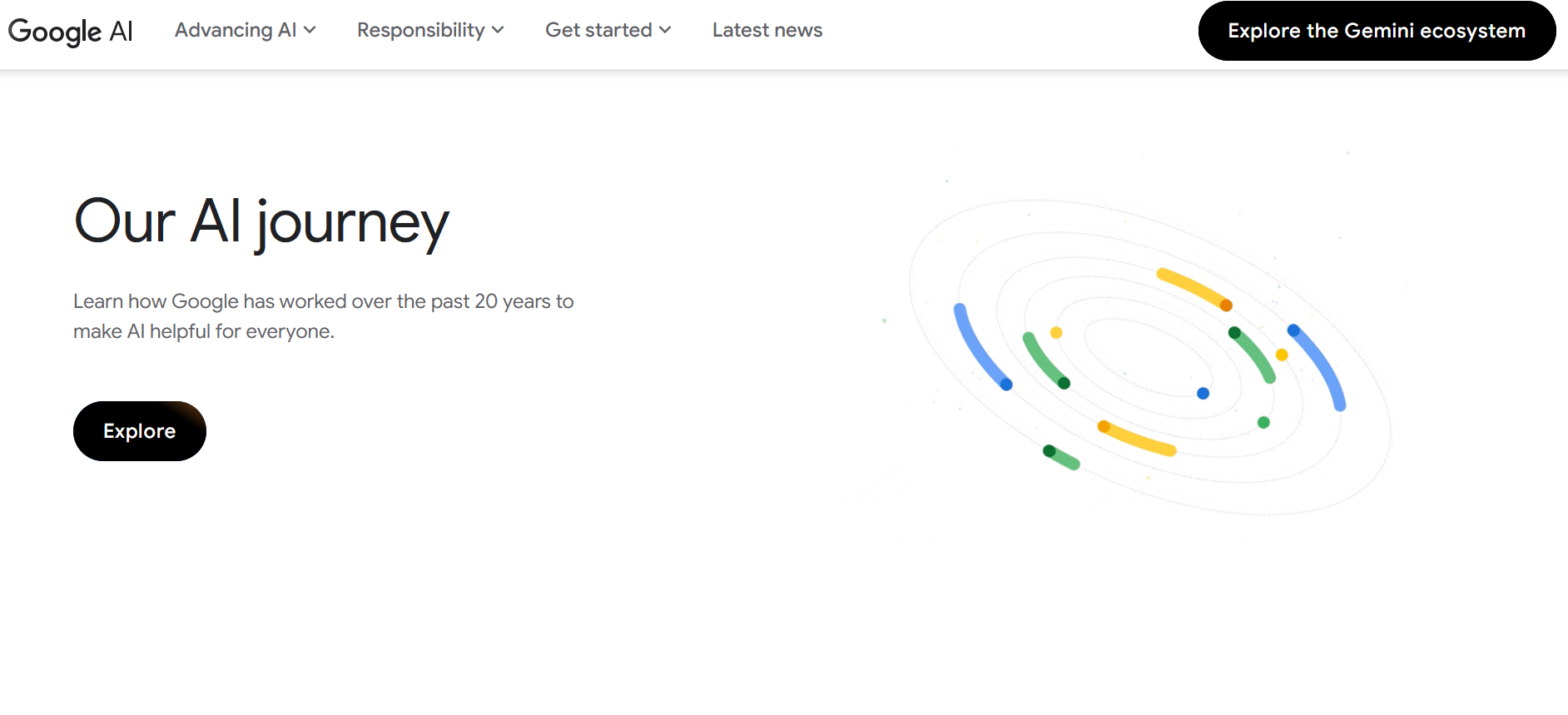
Task: Click the Google AI logo
Action: point(71,31)
